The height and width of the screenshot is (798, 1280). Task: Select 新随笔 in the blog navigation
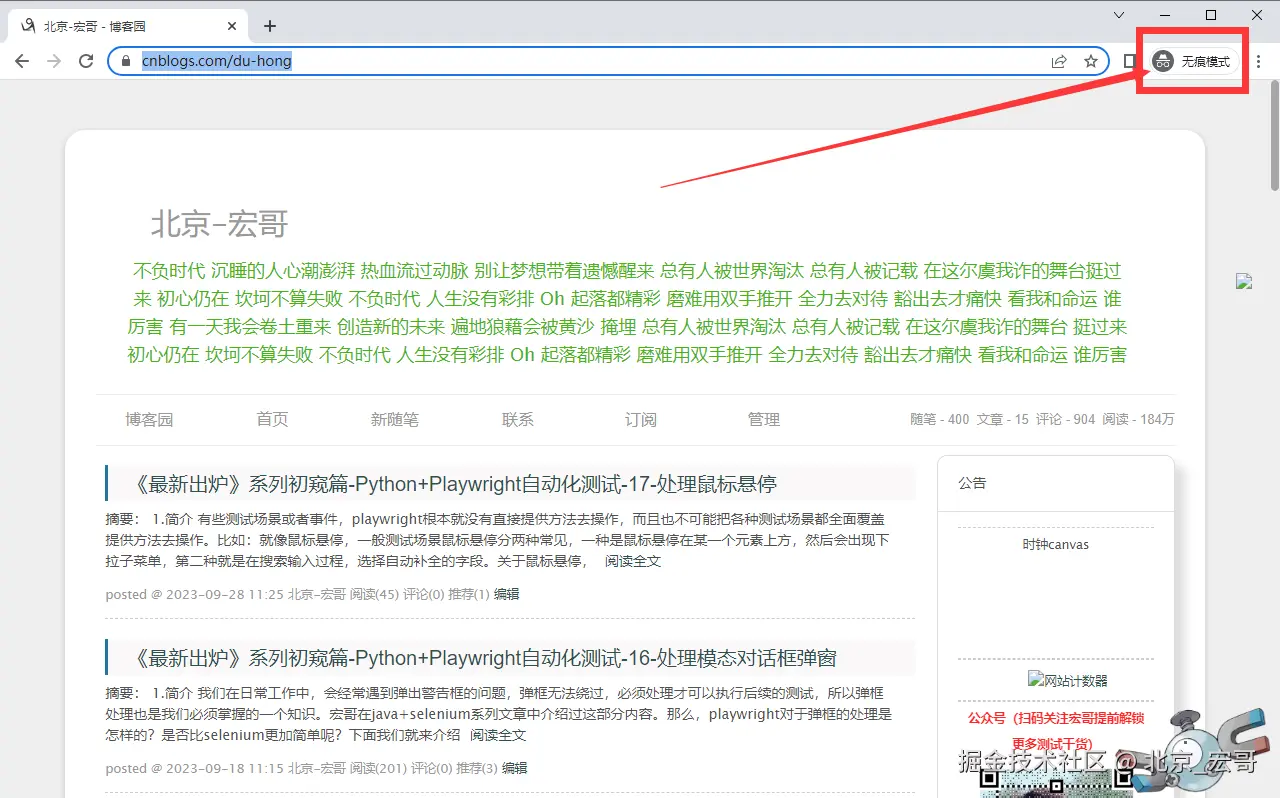pyautogui.click(x=394, y=419)
